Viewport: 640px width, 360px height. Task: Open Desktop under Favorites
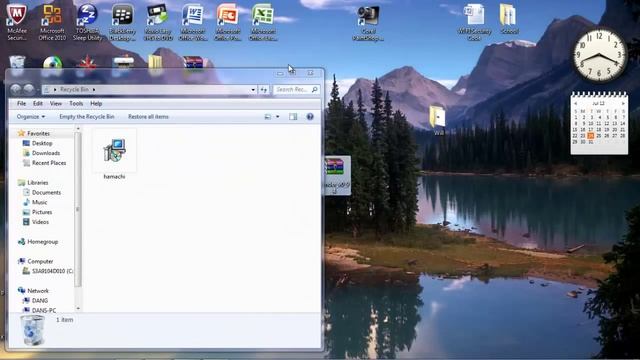point(42,143)
